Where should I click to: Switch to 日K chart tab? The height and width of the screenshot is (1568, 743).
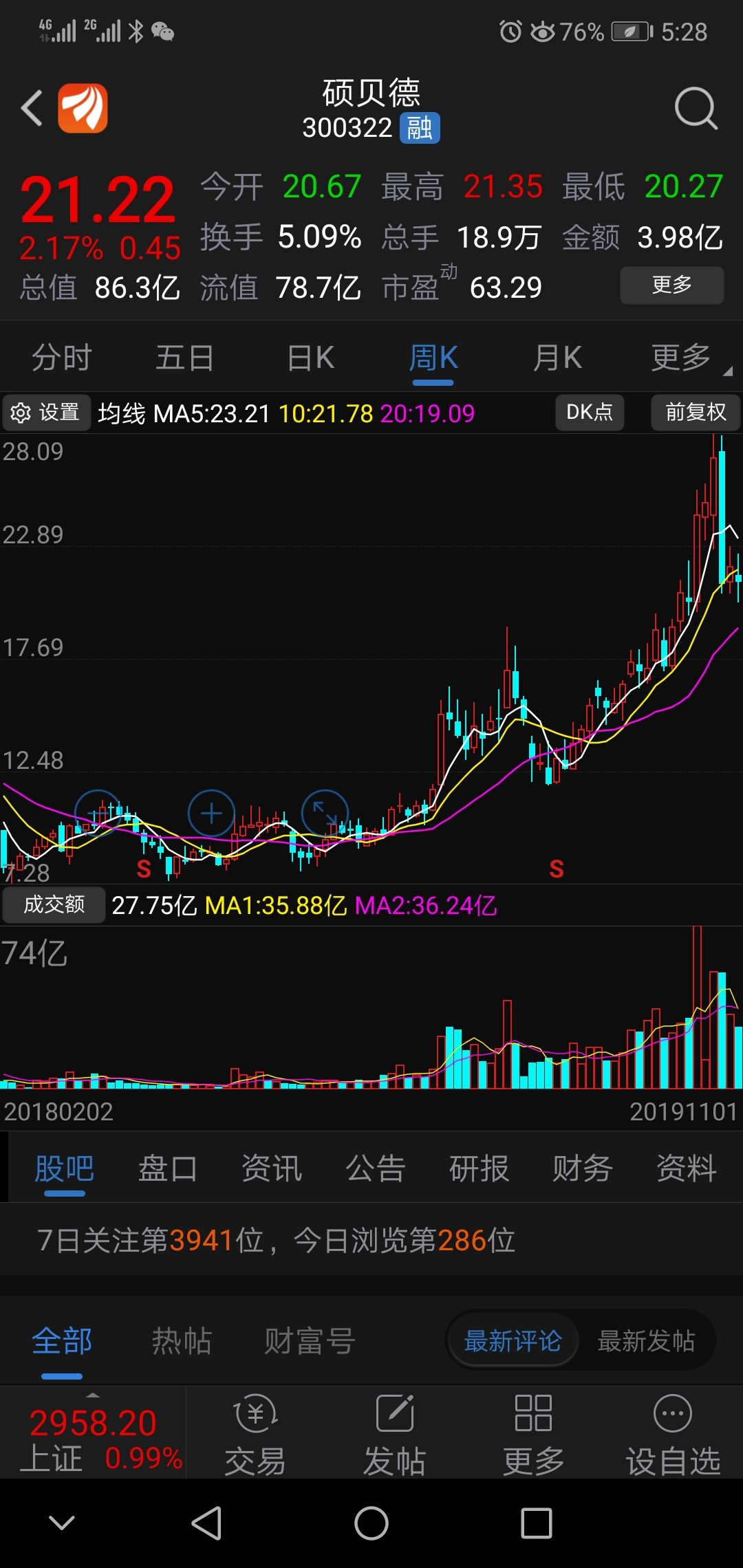click(311, 358)
